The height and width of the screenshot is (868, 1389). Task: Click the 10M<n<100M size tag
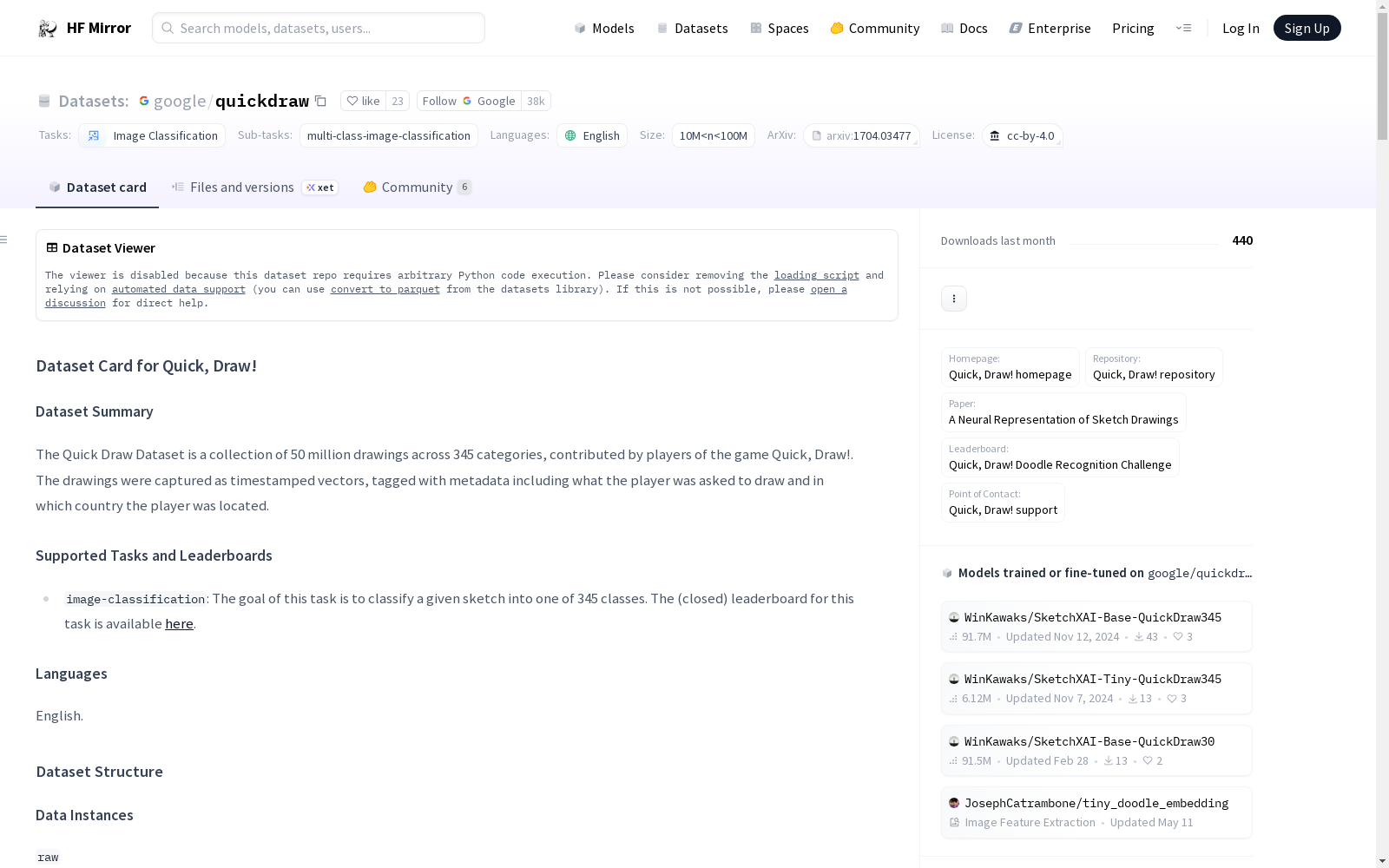[714, 135]
